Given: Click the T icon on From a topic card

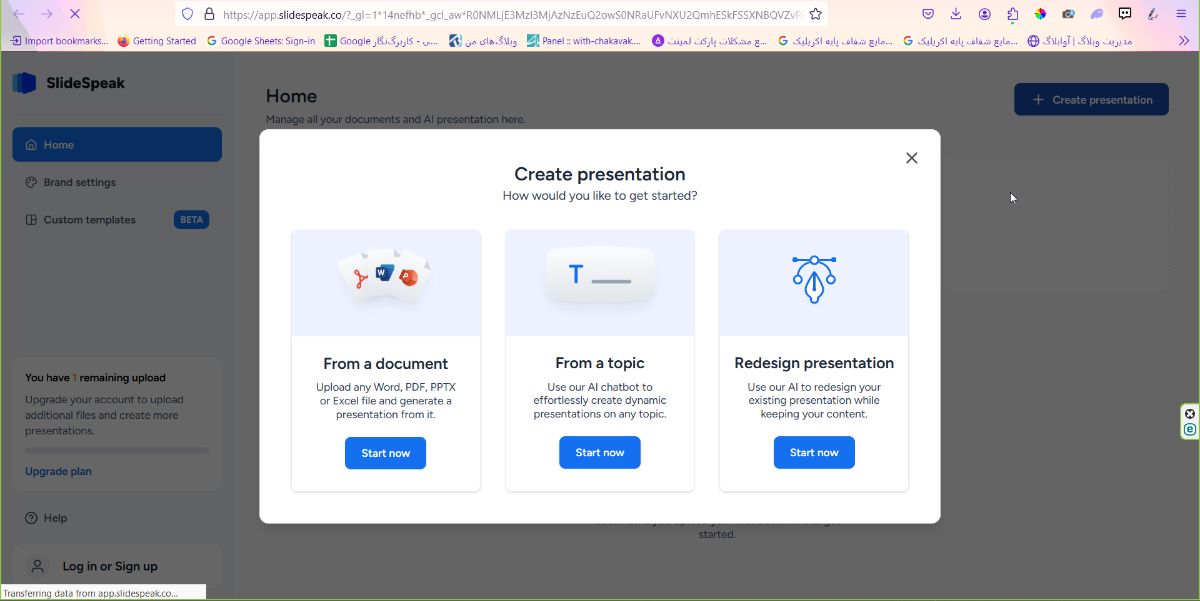Looking at the screenshot, I should click(599, 272).
